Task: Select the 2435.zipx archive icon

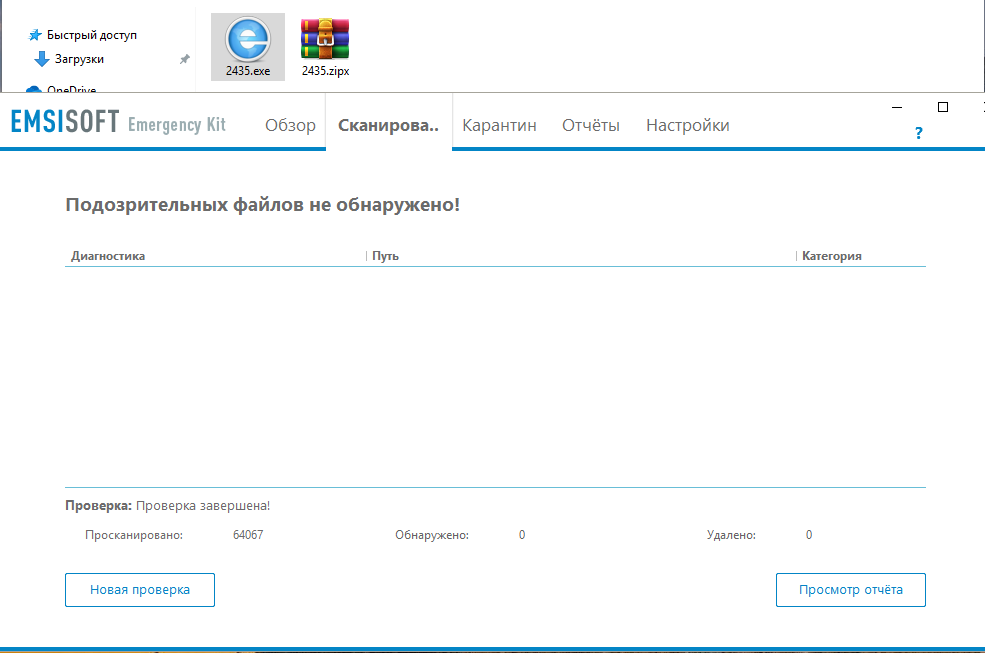Action: [x=325, y=39]
